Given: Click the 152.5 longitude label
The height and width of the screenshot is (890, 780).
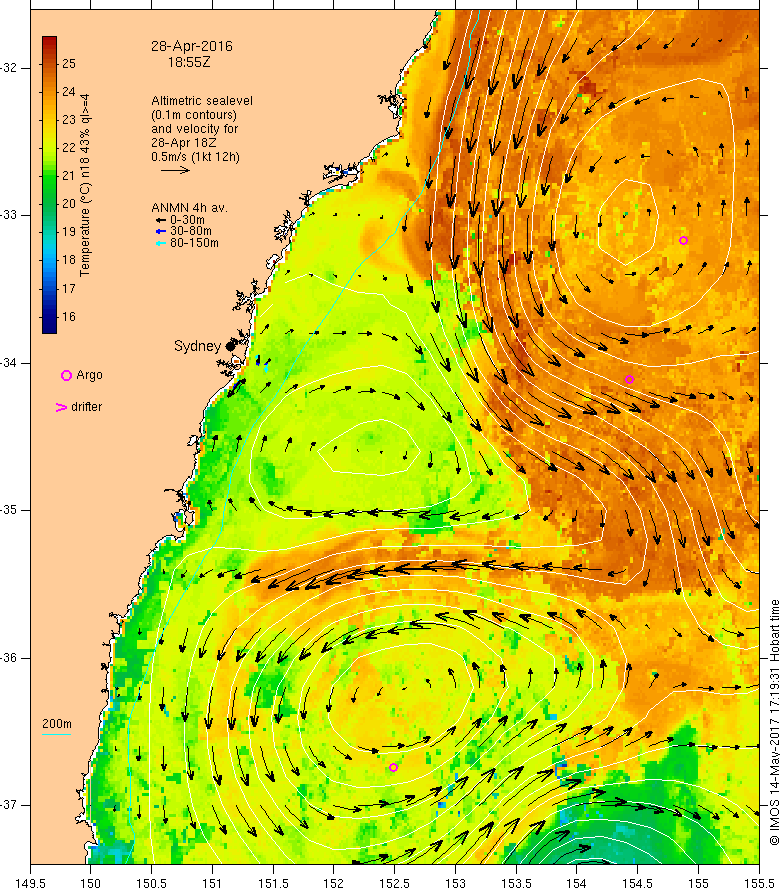Looking at the screenshot, I should [395, 883].
